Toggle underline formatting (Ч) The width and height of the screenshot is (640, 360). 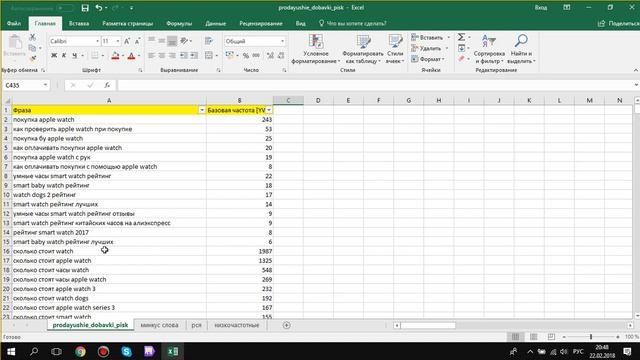tap(74, 56)
